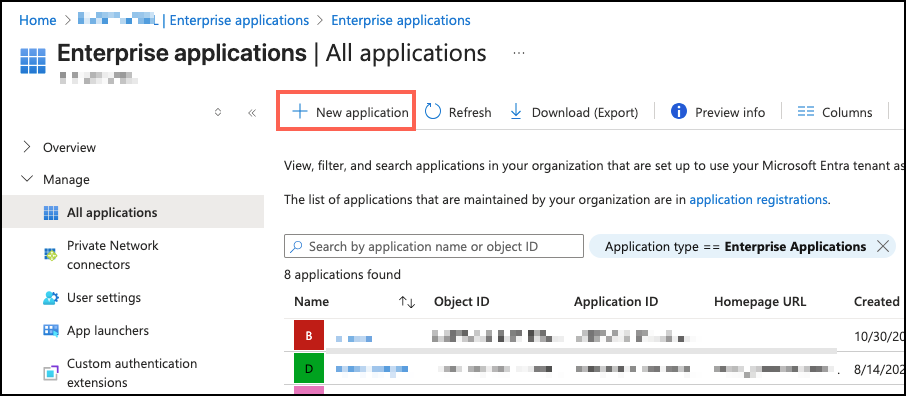Viewport: 906px width, 396px height.
Task: Click the 8 applications found text
Action: tap(342, 274)
